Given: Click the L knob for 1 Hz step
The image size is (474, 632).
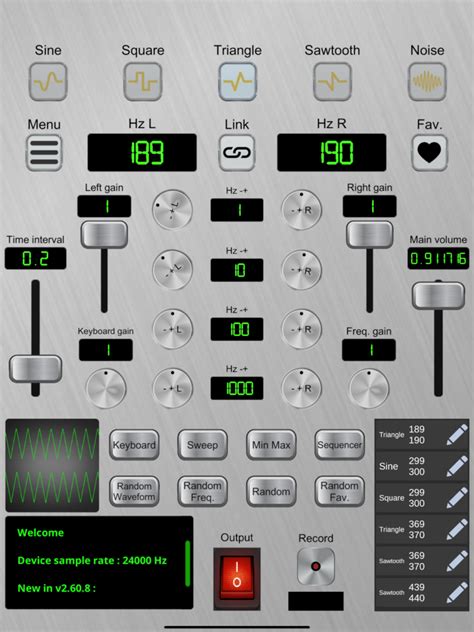Looking at the screenshot, I should pyautogui.click(x=173, y=210).
